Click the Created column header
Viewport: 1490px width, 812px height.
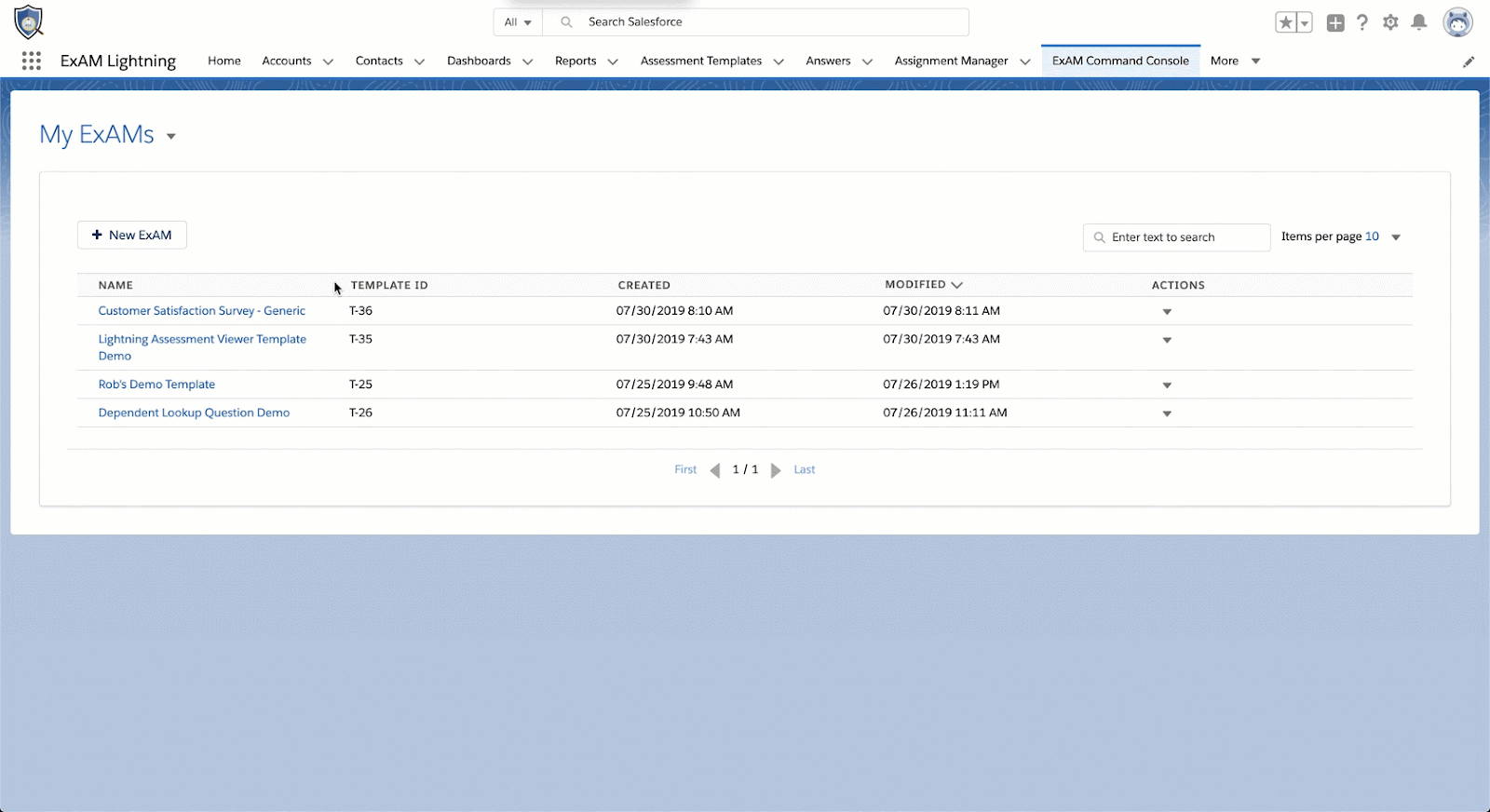[x=643, y=286]
